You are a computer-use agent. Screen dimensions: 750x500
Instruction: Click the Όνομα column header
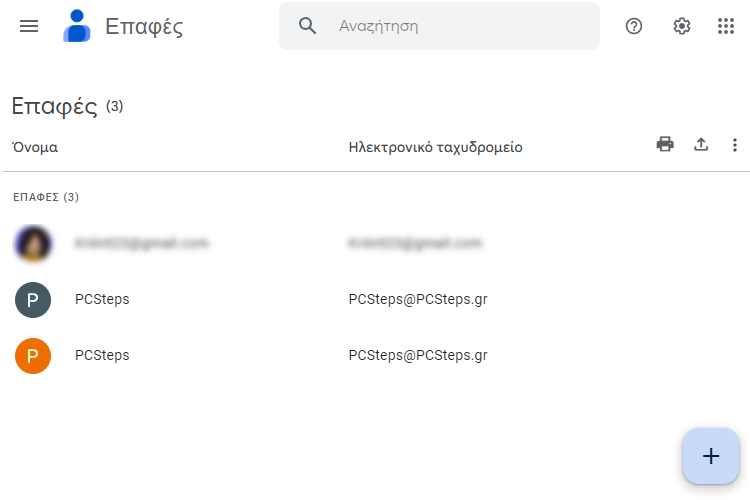coord(35,147)
